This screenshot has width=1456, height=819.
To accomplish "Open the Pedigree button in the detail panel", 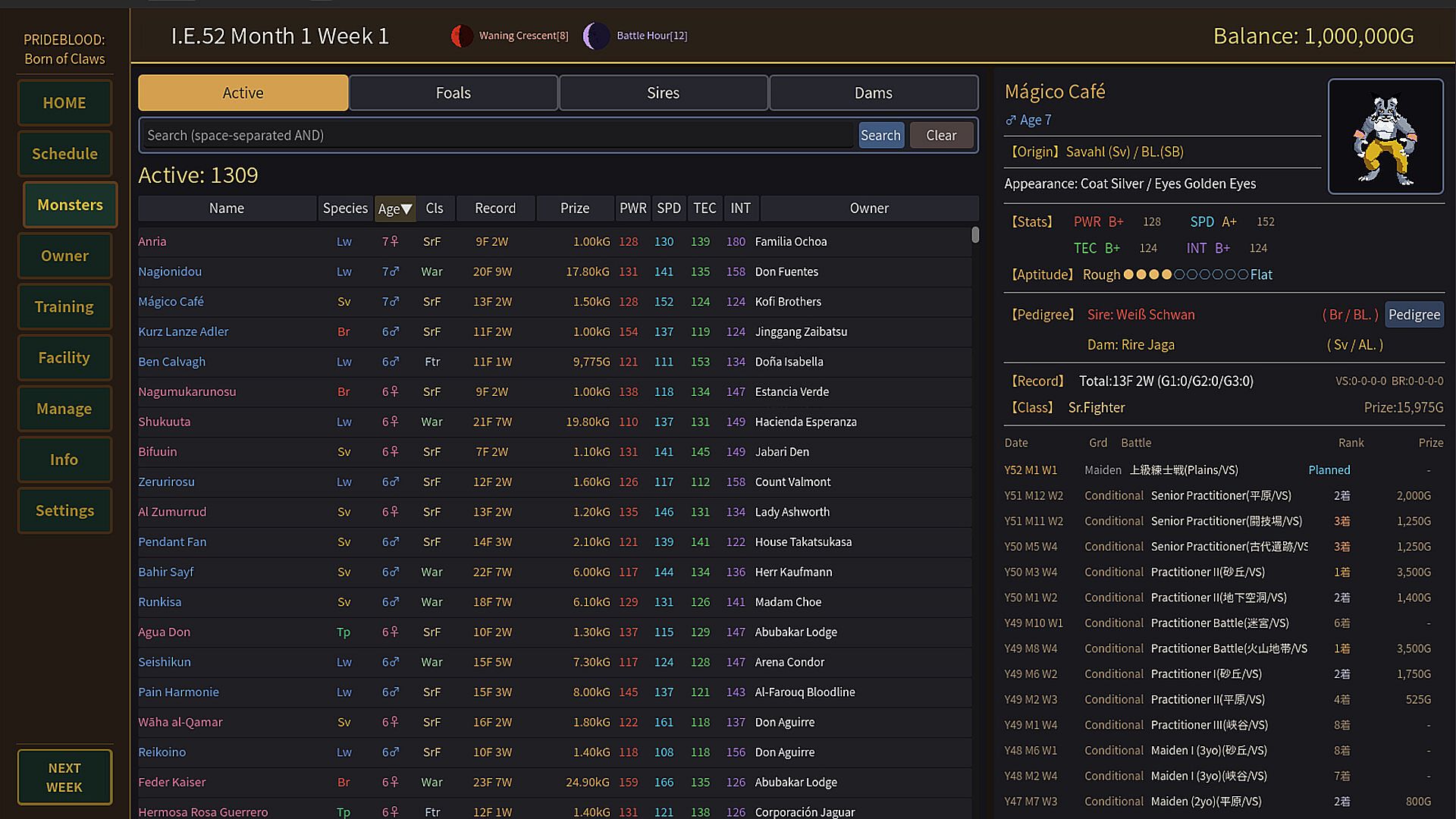I will point(1414,315).
